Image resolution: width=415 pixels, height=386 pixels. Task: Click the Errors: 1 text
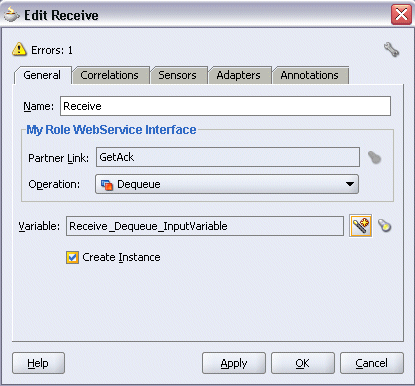52,50
